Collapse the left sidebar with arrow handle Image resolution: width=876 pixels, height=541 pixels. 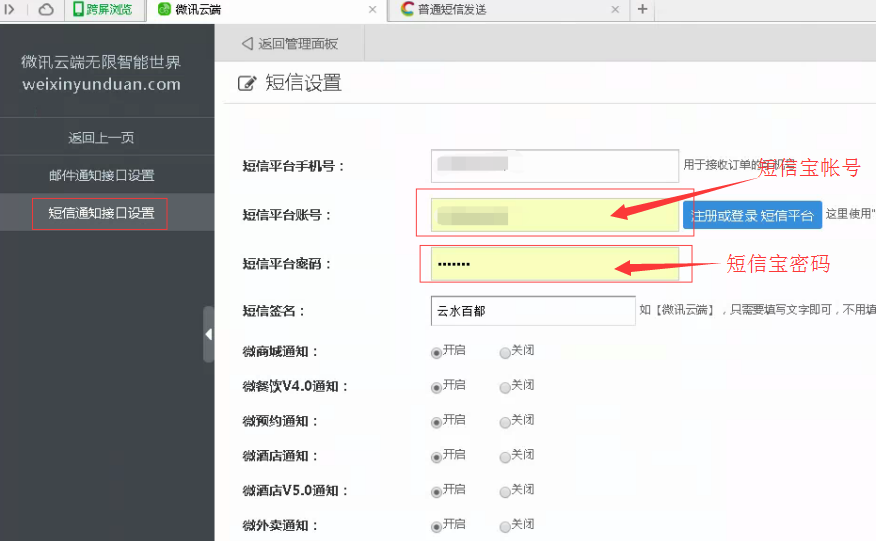tap(208, 334)
